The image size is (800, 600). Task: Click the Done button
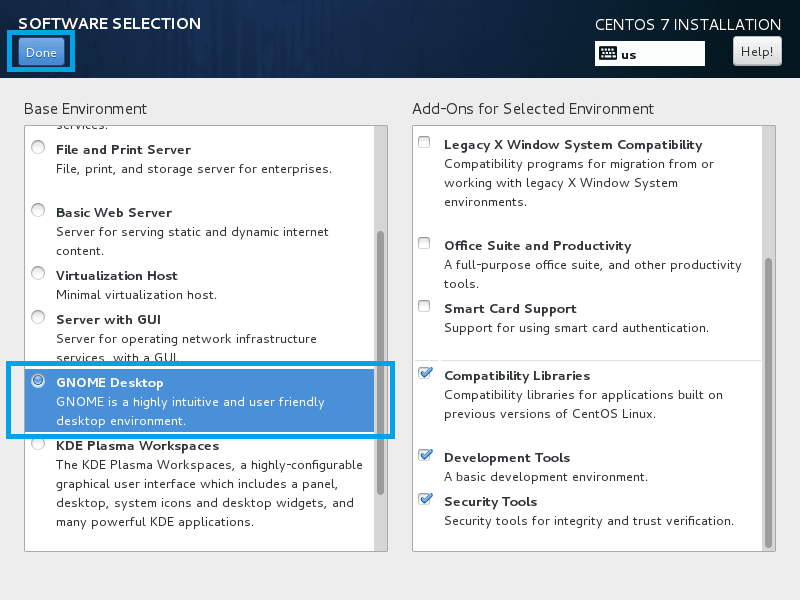coord(41,52)
